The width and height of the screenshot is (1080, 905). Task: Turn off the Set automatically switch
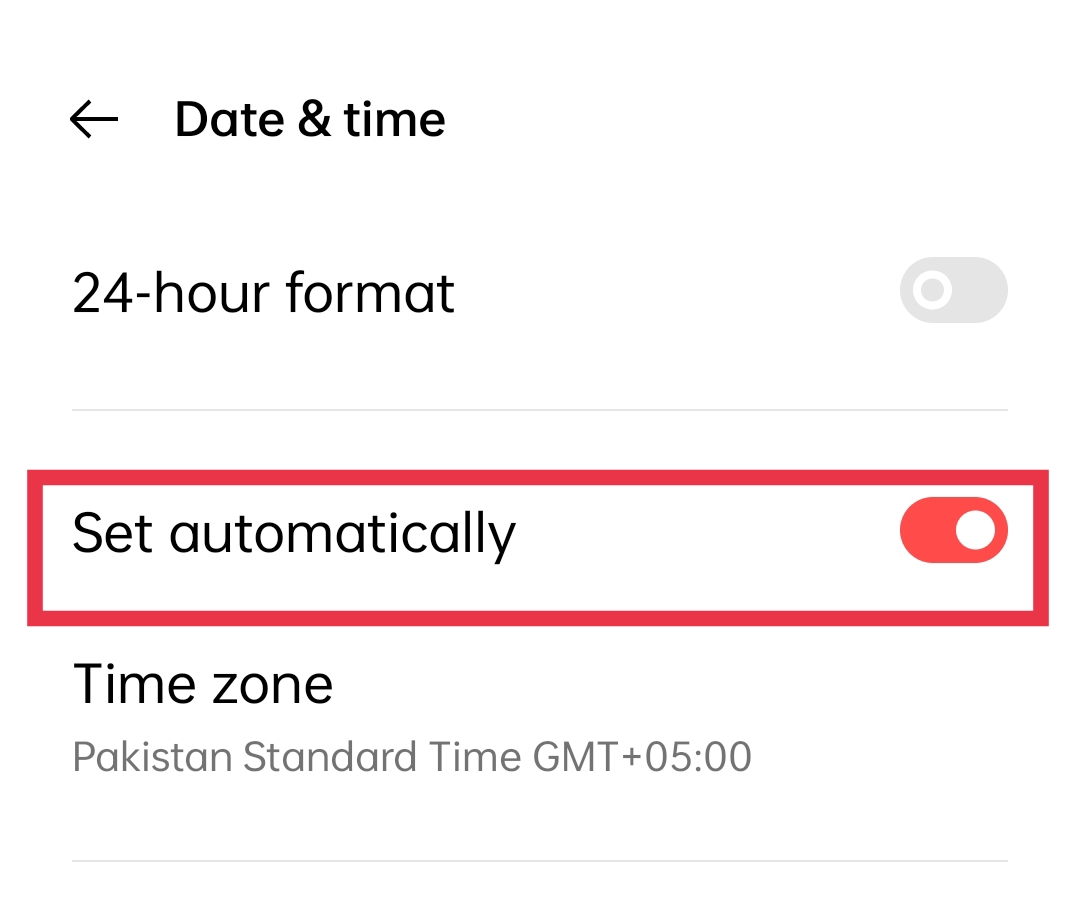[953, 530]
